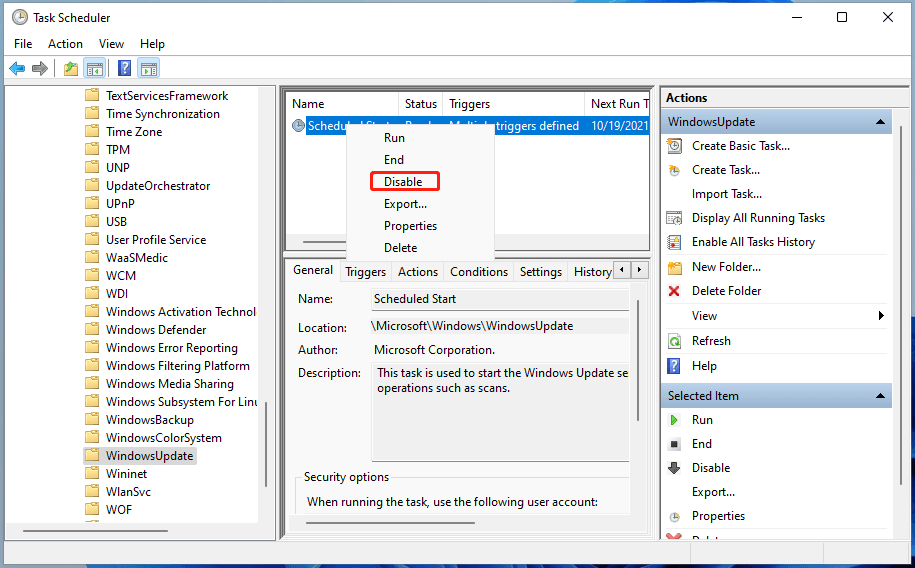Click the Create Basic Task icon
This screenshot has width=915, height=568.
(x=675, y=146)
